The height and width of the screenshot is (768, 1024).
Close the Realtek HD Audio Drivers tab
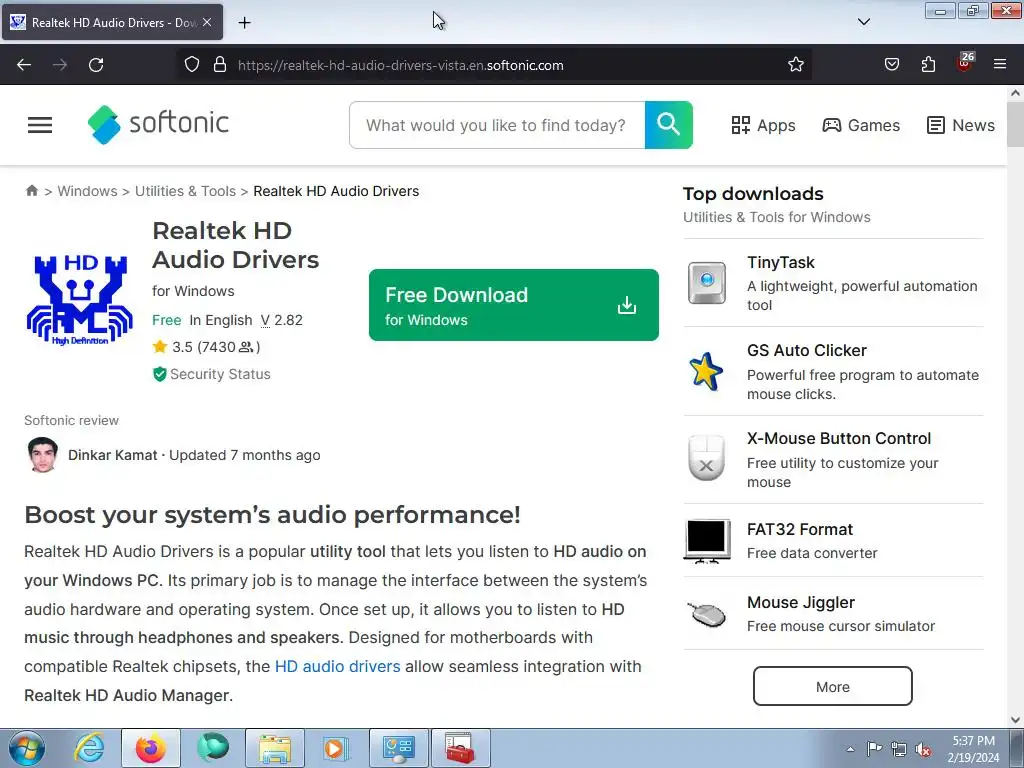pos(206,22)
